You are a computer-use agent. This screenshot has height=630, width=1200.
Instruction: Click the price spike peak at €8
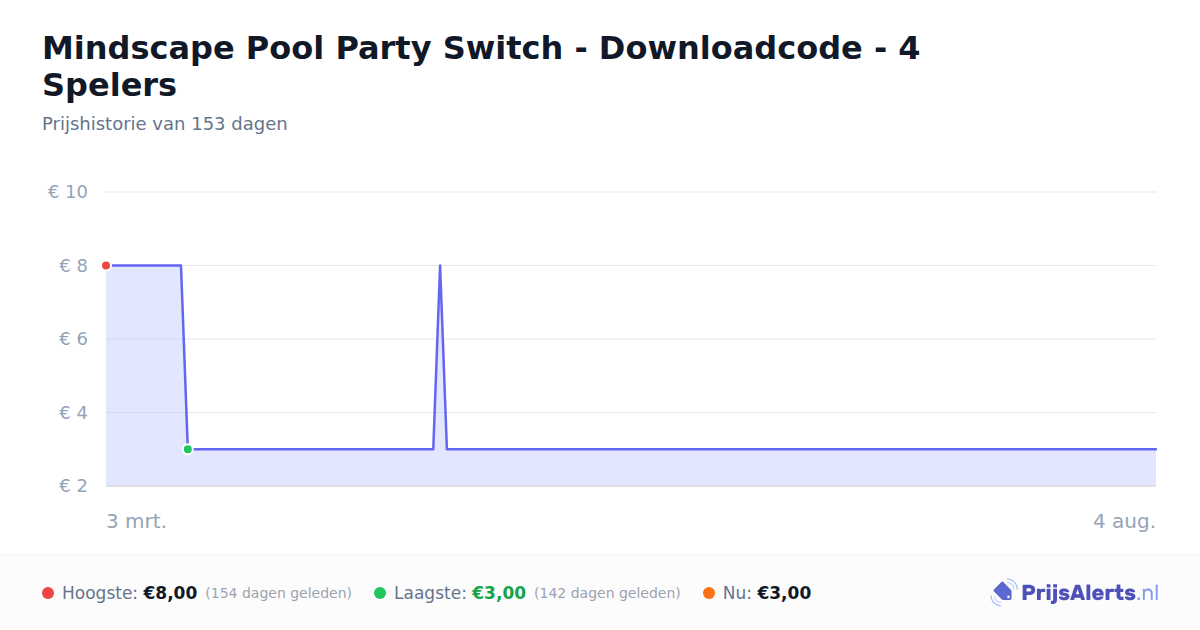[440, 266]
